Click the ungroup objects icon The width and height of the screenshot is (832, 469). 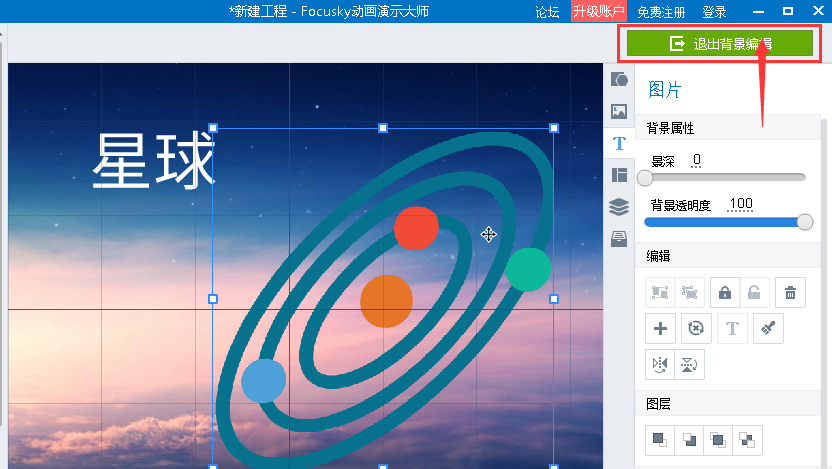pyautogui.click(x=689, y=292)
